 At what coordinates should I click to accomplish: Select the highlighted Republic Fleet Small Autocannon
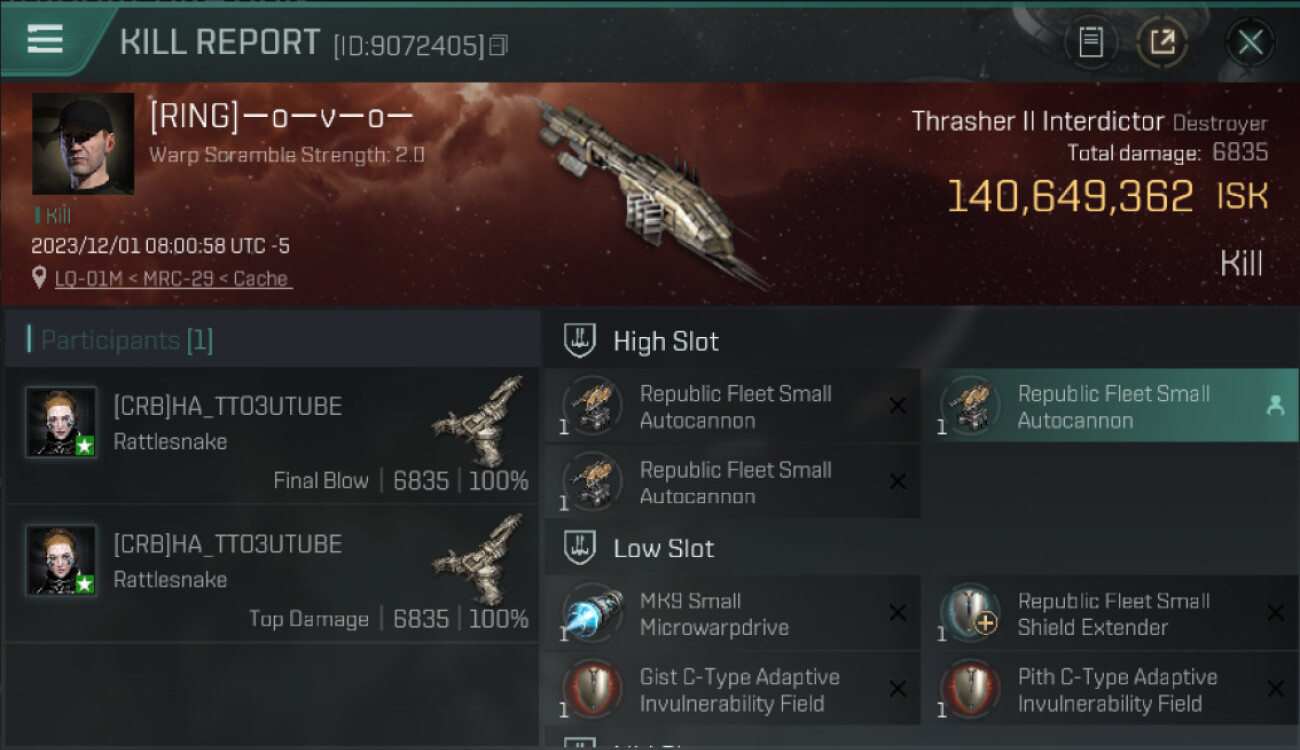click(1110, 406)
